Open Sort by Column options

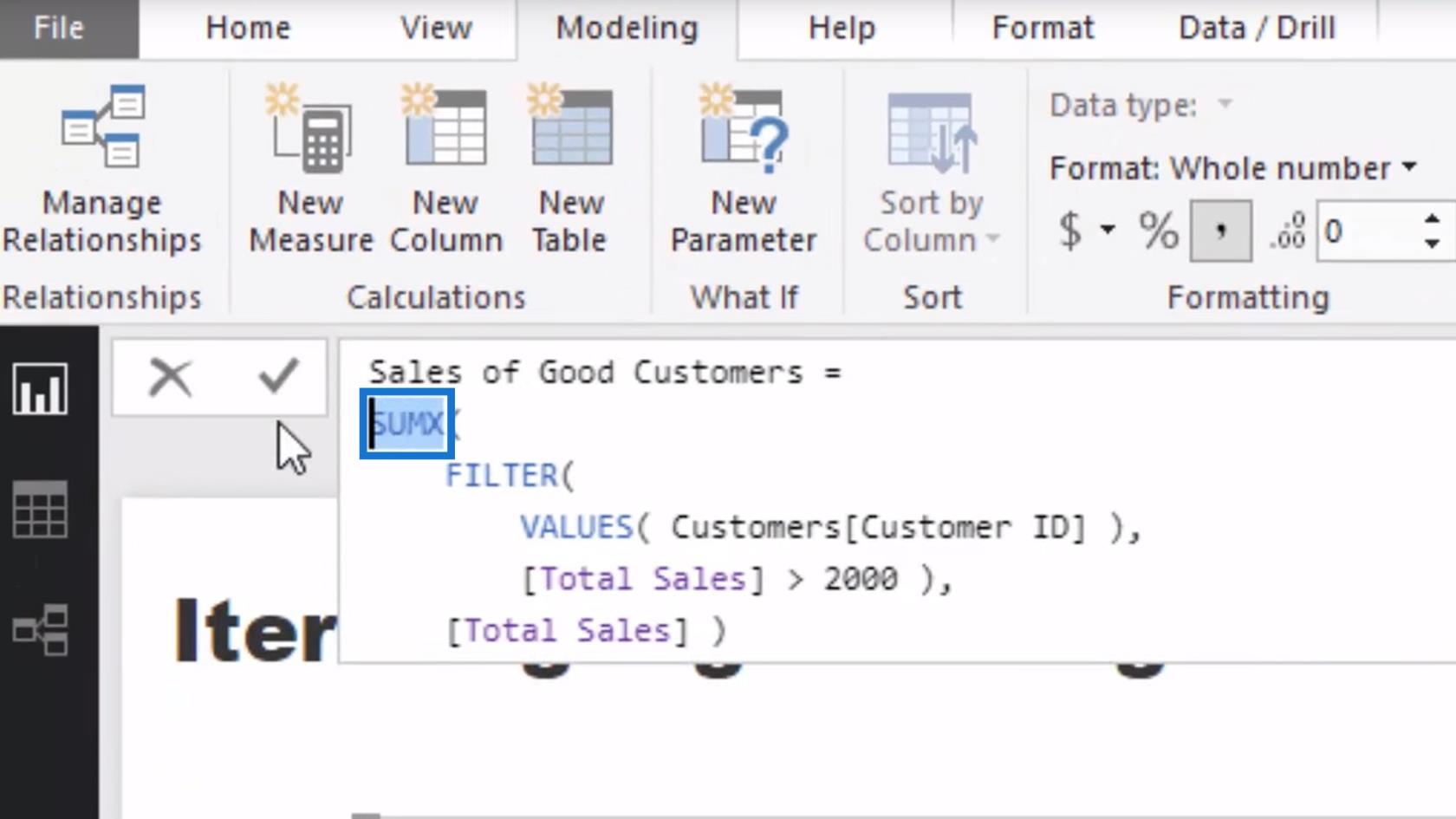click(932, 173)
